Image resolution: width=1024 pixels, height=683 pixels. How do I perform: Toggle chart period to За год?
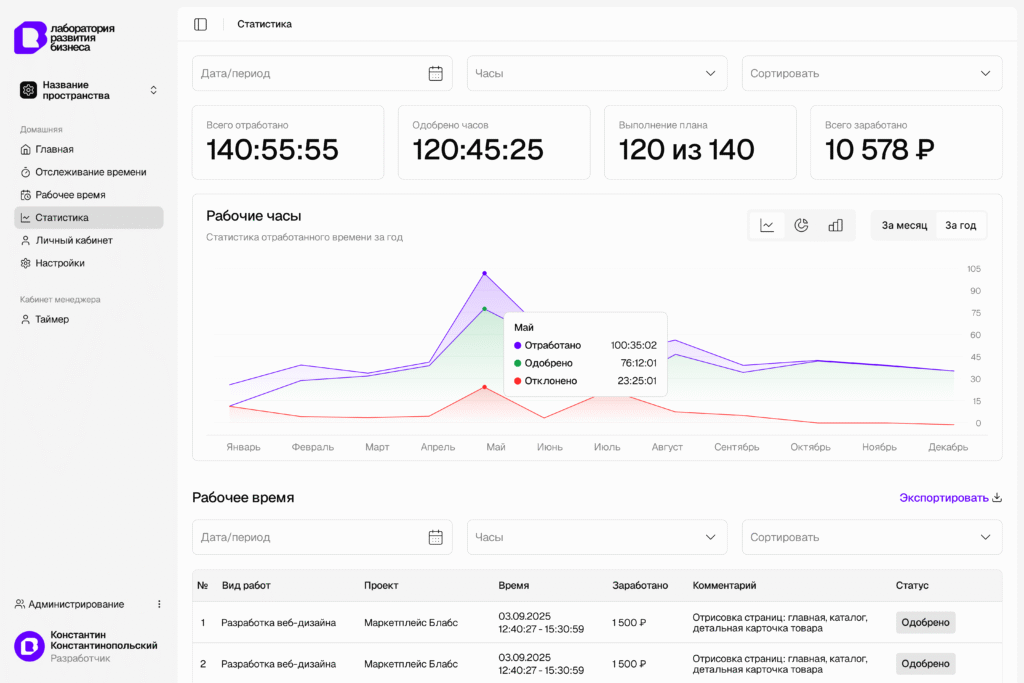960,225
